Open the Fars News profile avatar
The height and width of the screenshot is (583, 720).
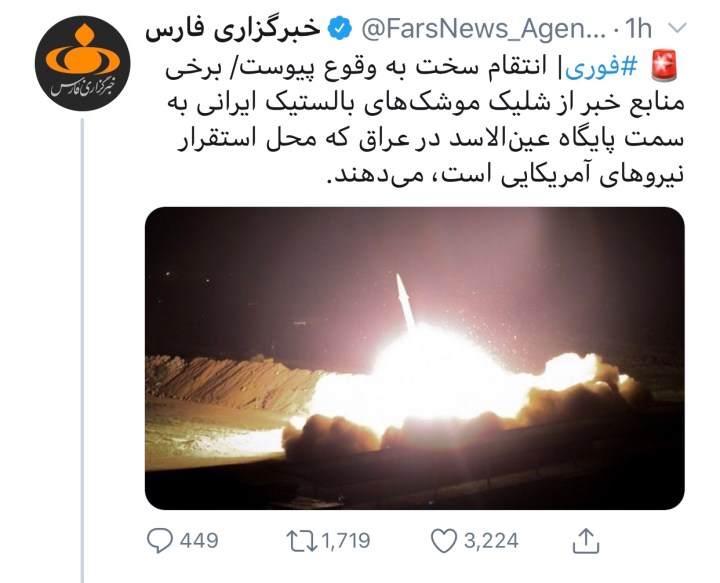point(83,63)
